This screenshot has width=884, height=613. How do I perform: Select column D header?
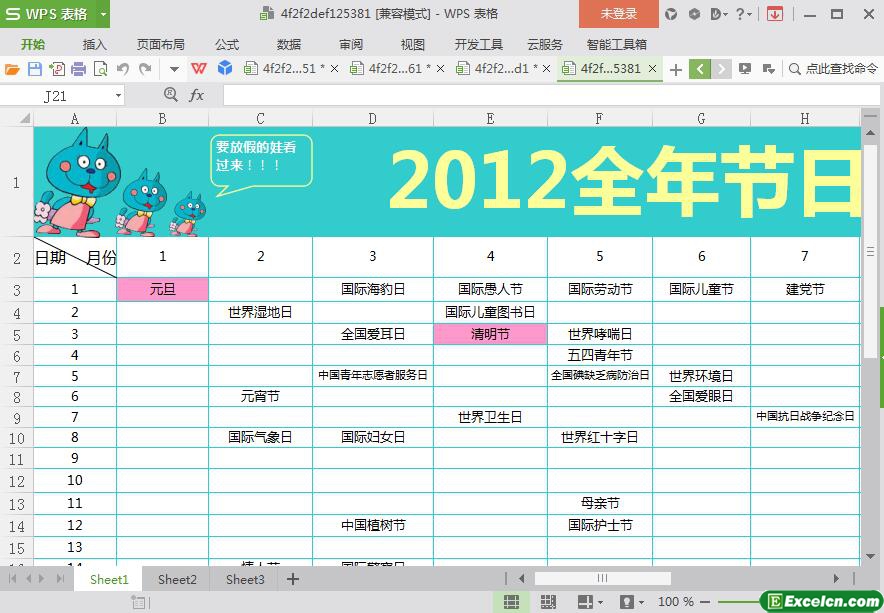pyautogui.click(x=373, y=118)
